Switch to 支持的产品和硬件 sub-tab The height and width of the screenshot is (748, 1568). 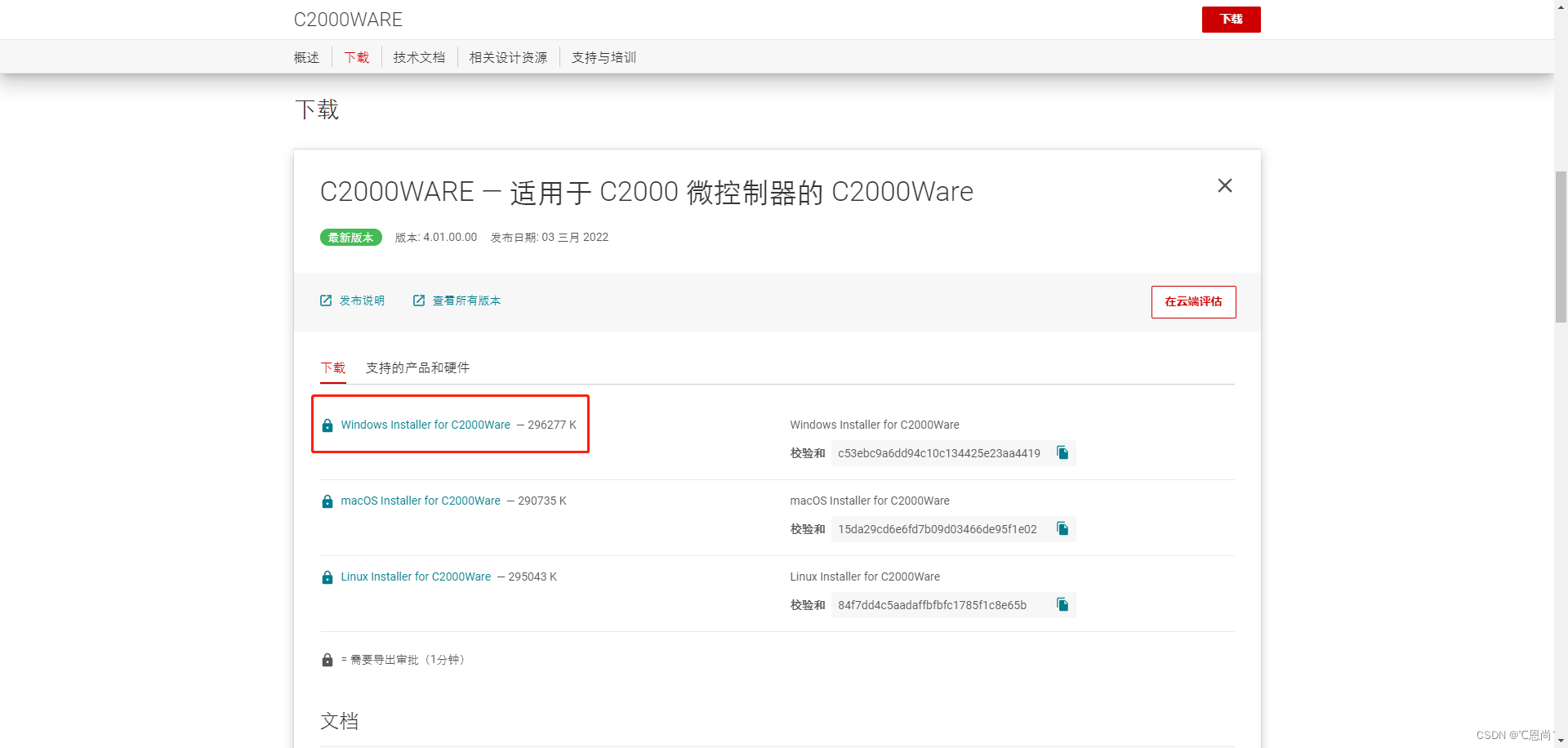click(x=417, y=367)
